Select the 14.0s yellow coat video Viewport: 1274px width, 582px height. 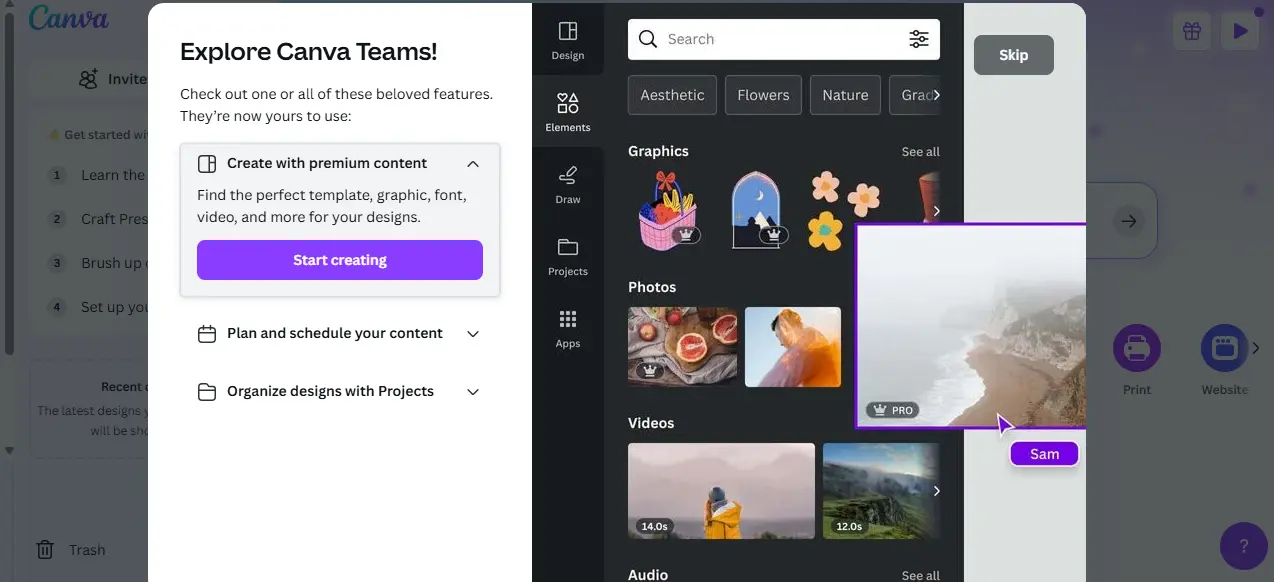(721, 491)
